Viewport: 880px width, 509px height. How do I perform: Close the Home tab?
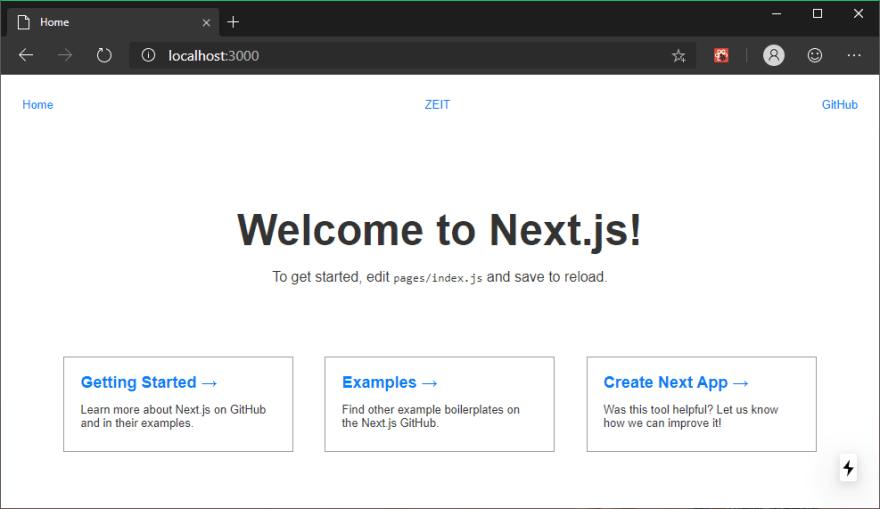point(206,22)
